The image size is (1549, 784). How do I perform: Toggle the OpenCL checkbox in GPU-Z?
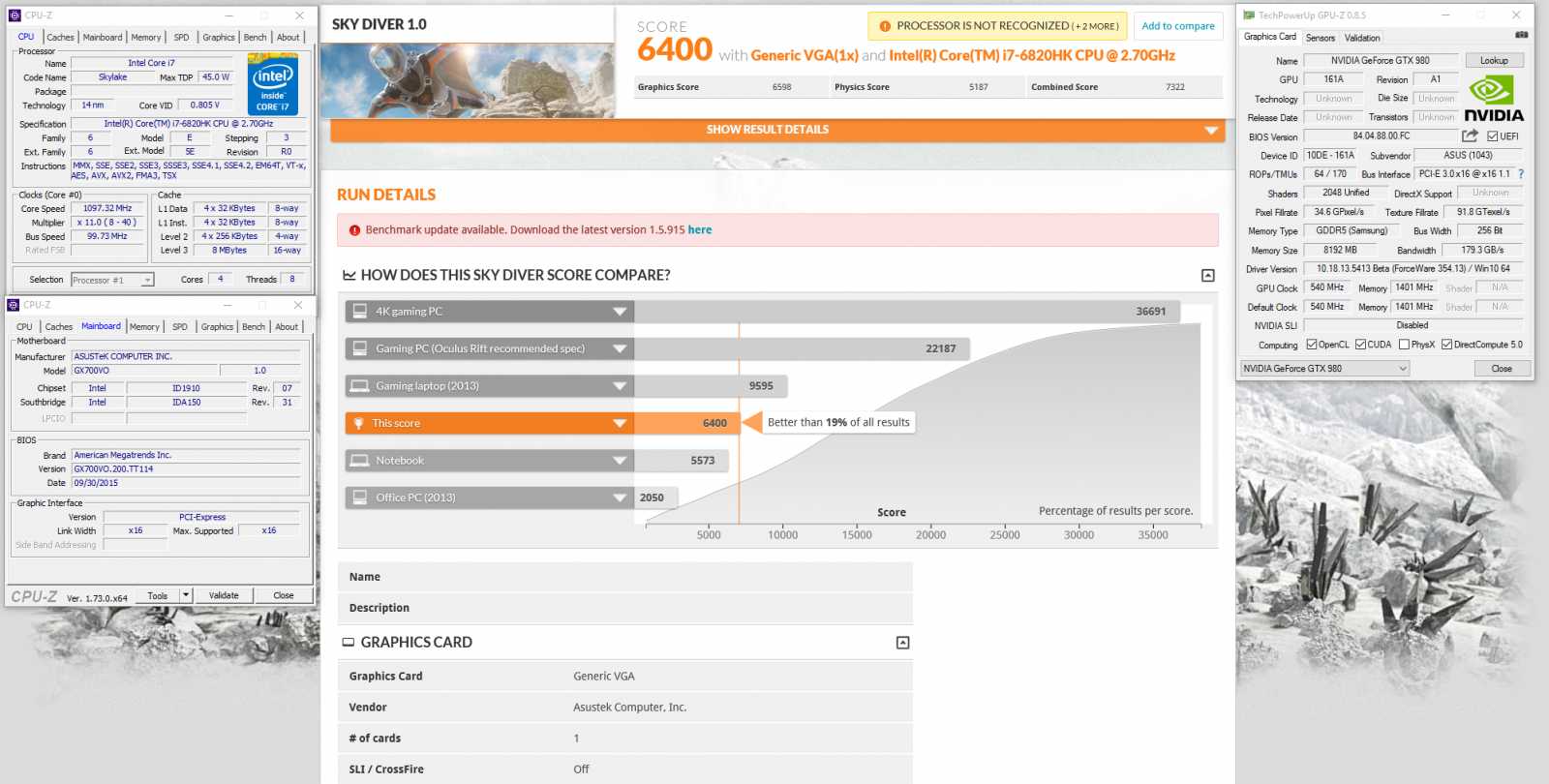1312,345
